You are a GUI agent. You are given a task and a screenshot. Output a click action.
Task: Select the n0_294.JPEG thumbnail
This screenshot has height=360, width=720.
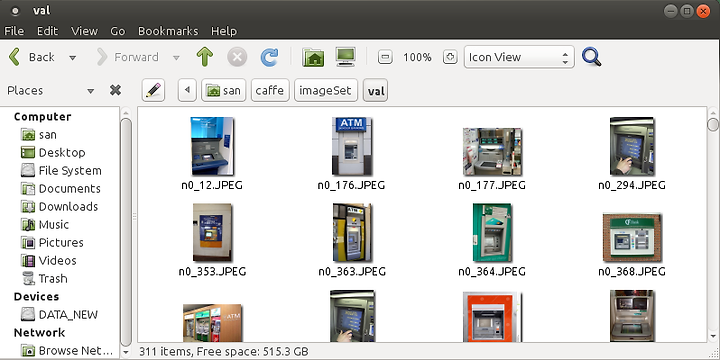tap(632, 146)
